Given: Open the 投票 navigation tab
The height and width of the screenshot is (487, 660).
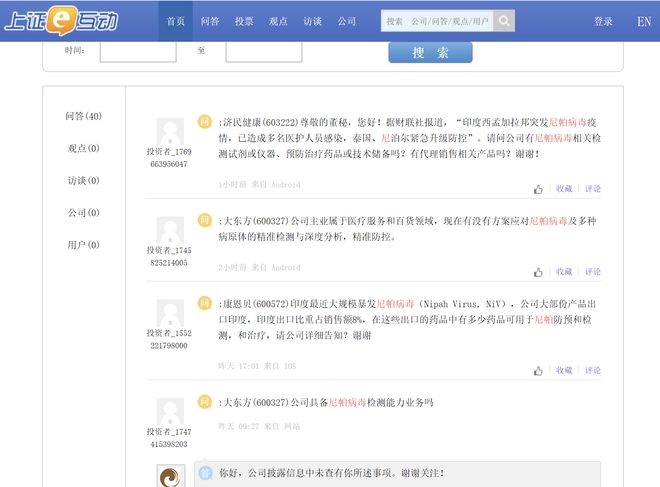Looking at the screenshot, I should pos(244,21).
